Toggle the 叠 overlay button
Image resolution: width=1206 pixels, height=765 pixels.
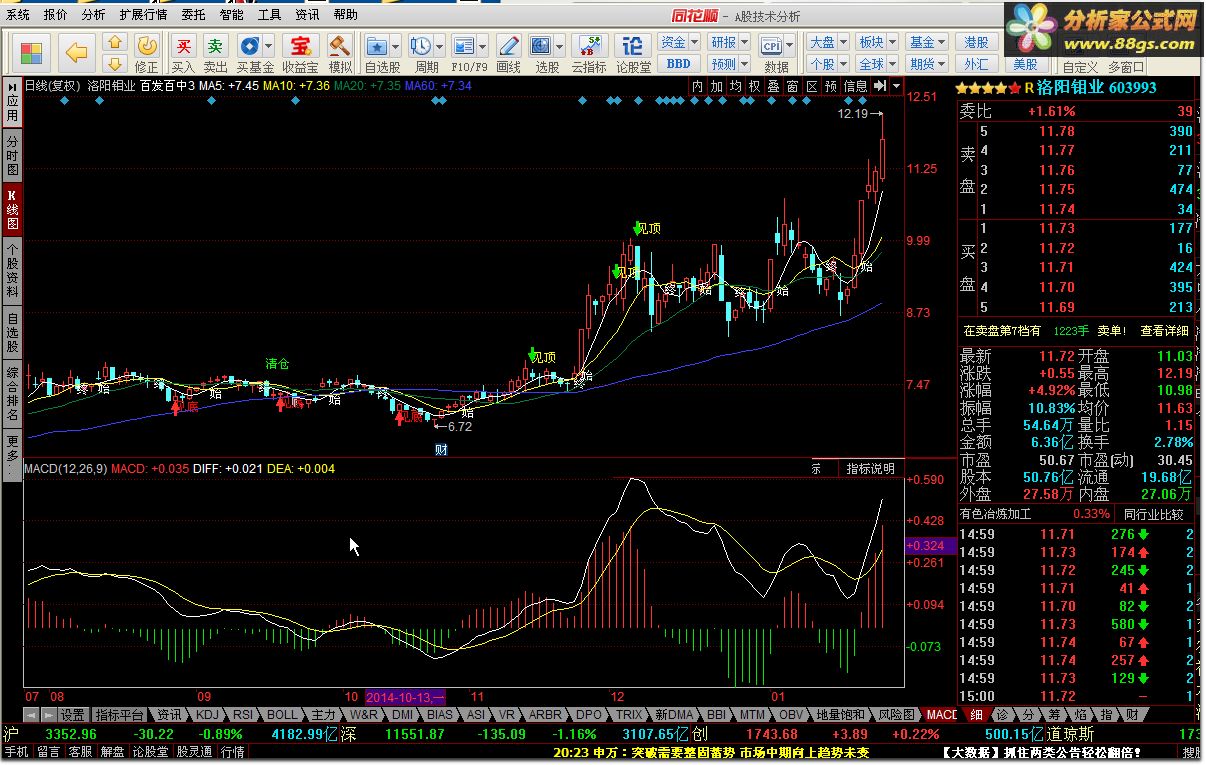coord(774,86)
